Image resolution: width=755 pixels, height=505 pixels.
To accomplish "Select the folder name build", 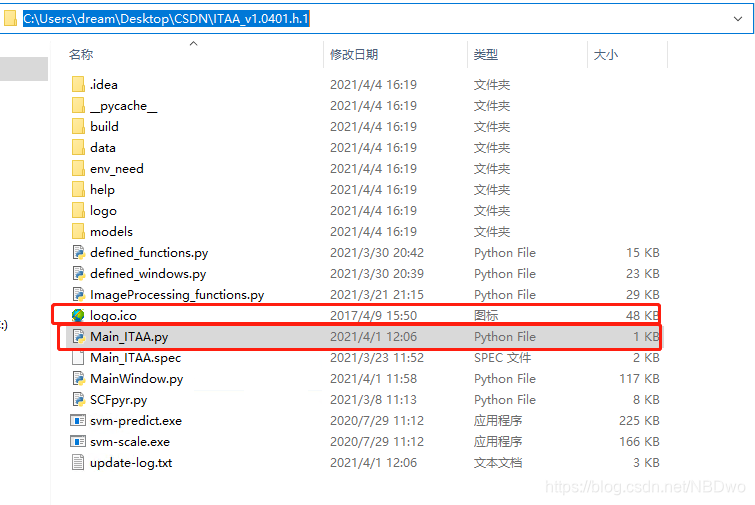I will [104, 127].
